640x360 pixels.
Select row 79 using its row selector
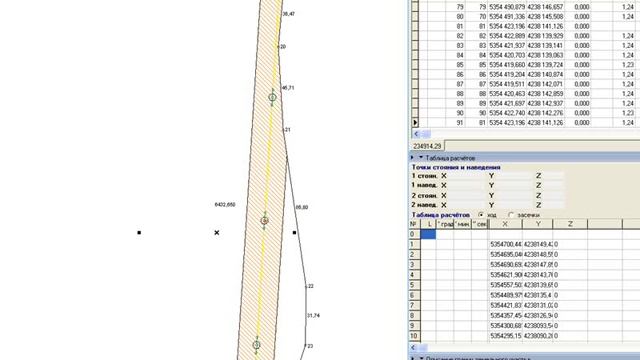click(415, 7)
